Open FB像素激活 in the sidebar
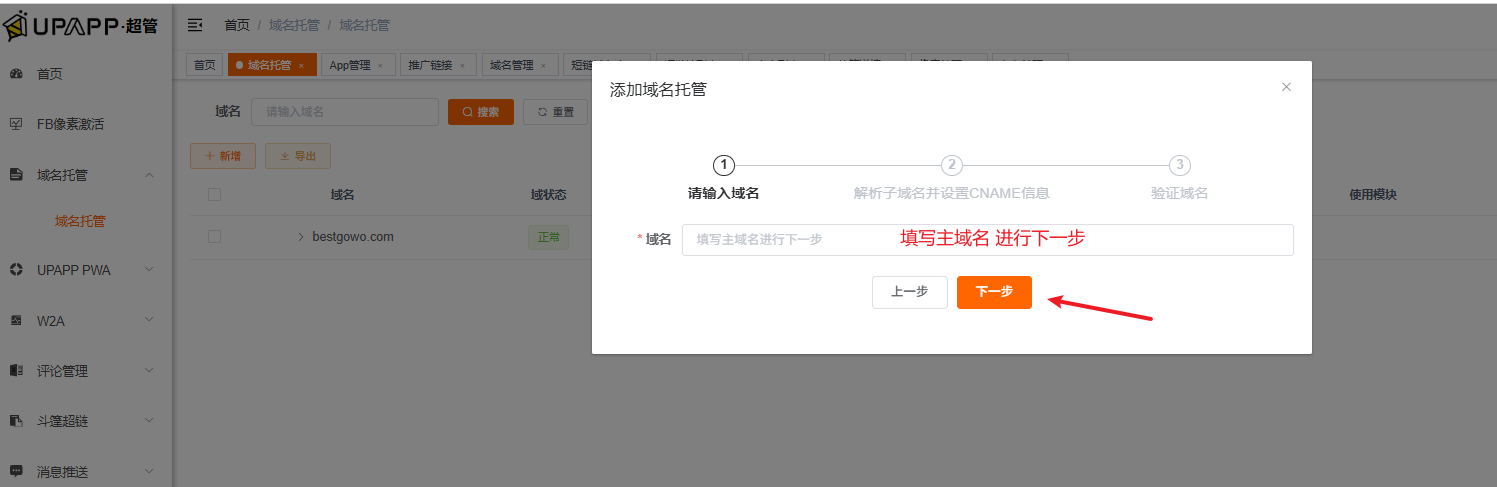 pyautogui.click(x=70, y=125)
